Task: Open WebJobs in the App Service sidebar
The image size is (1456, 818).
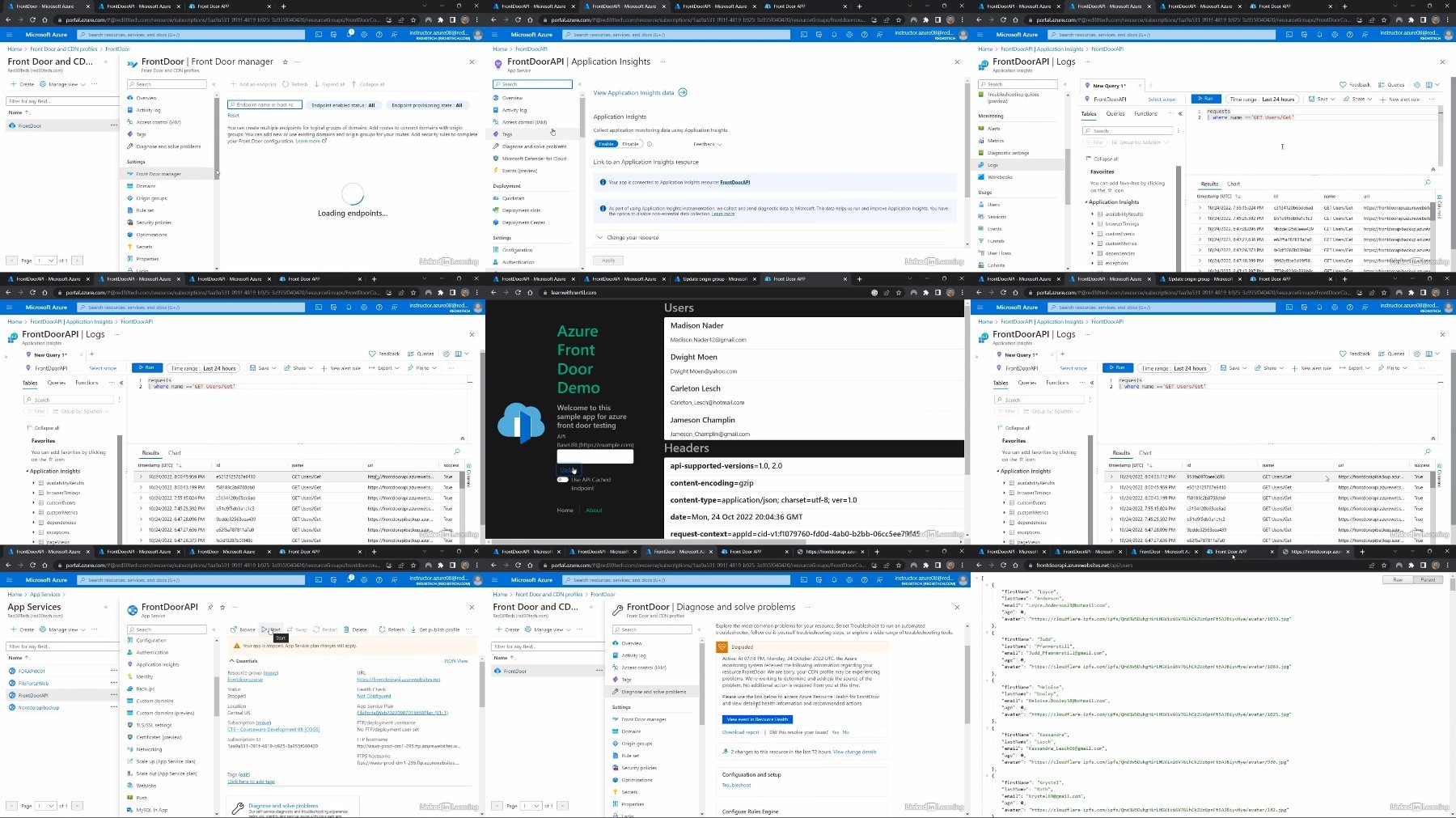Action: coord(146,786)
